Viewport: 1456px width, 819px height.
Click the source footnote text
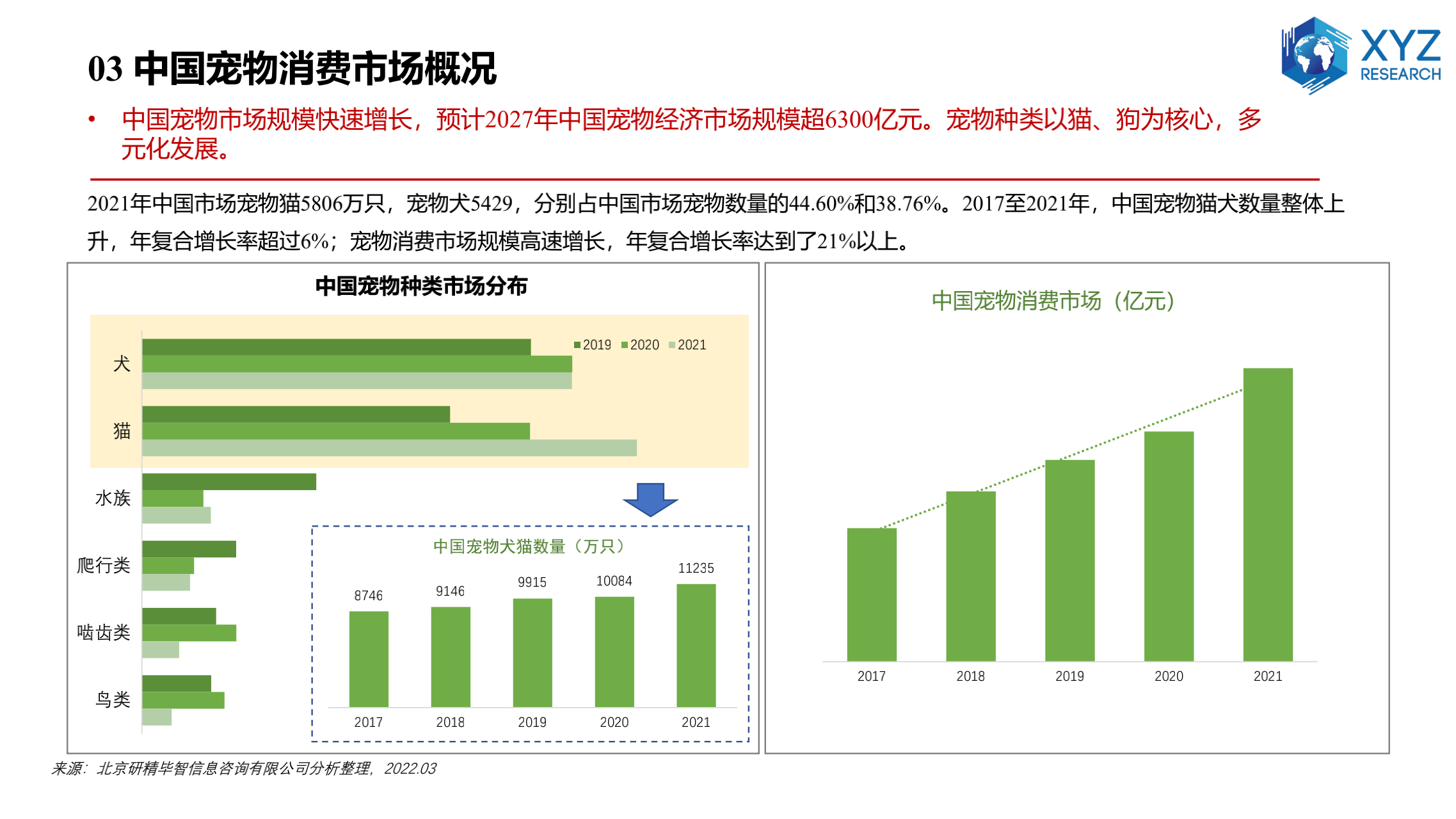pos(244,768)
